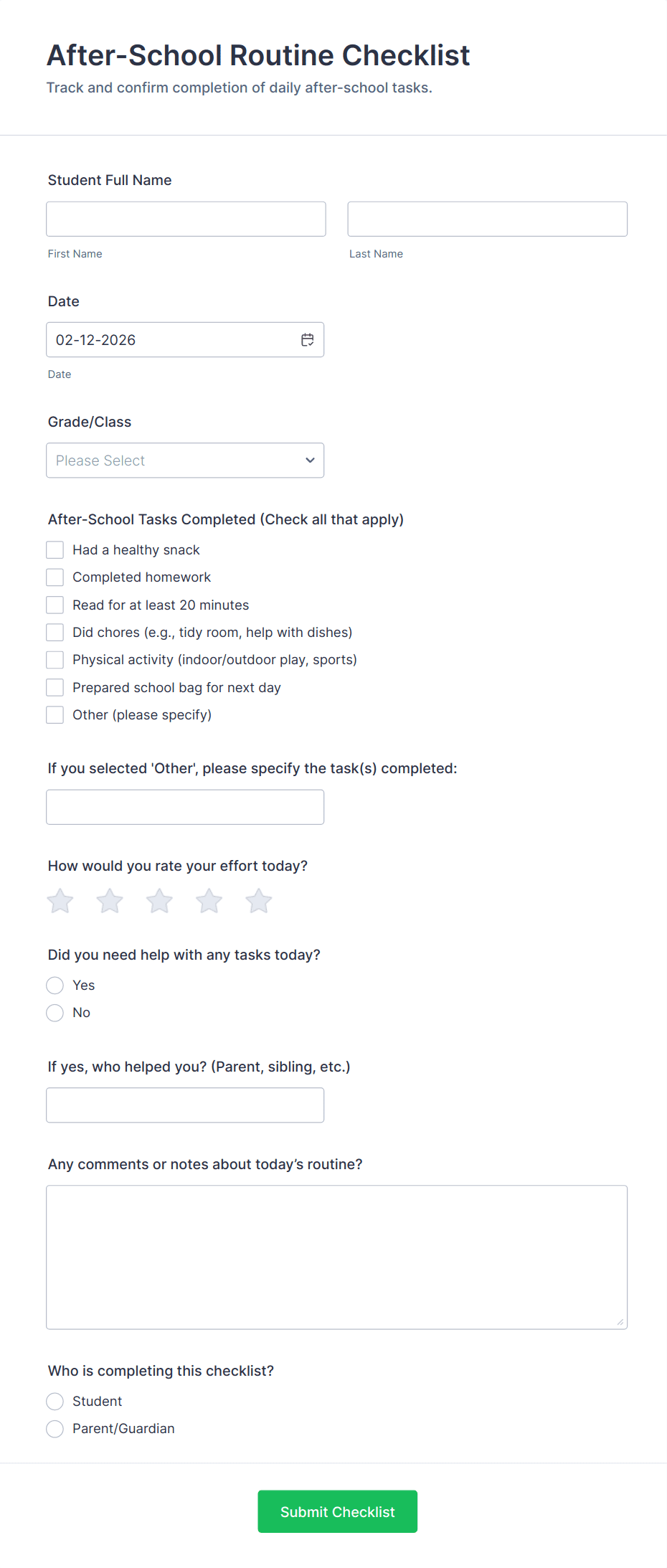Rate effort with the first star
667x1568 pixels.
tap(60, 901)
